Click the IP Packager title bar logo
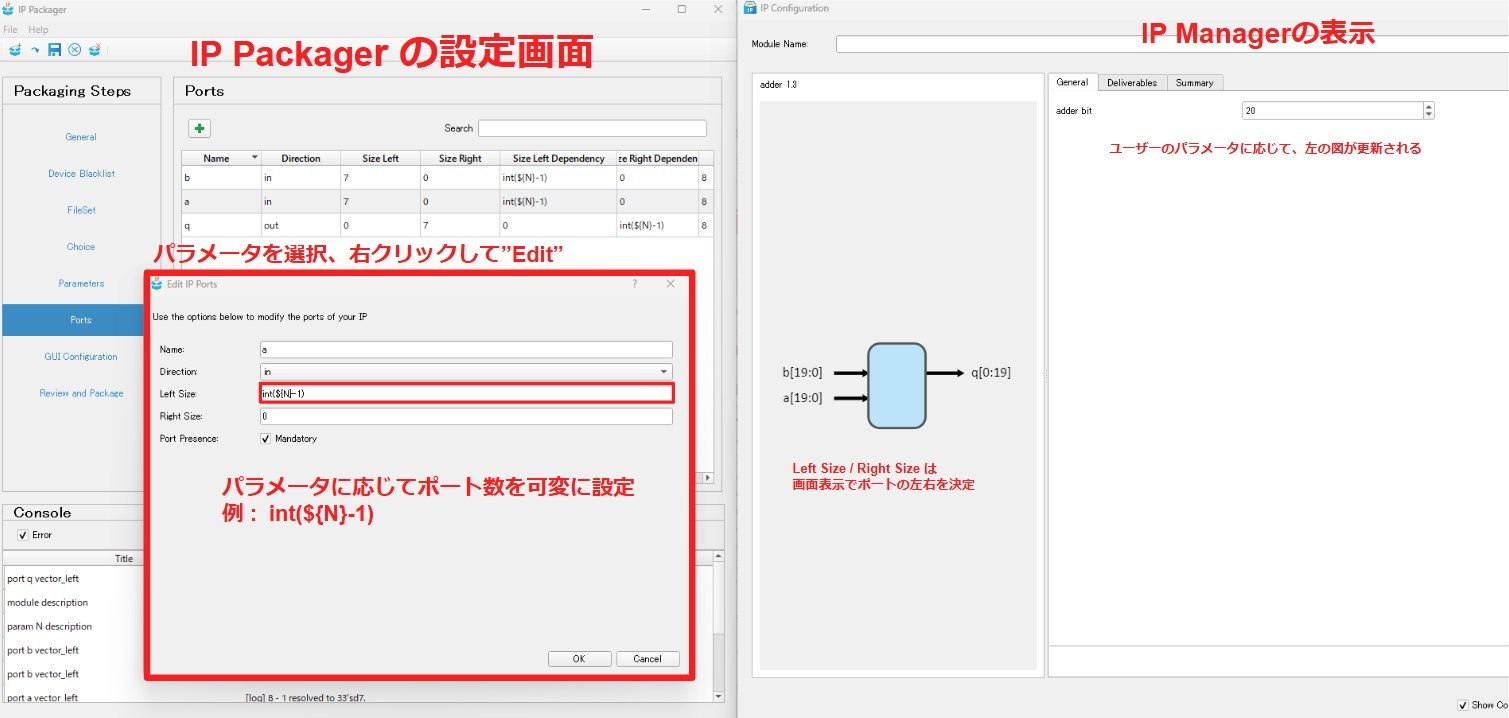Image resolution: width=1509 pixels, height=718 pixels. pos(9,9)
